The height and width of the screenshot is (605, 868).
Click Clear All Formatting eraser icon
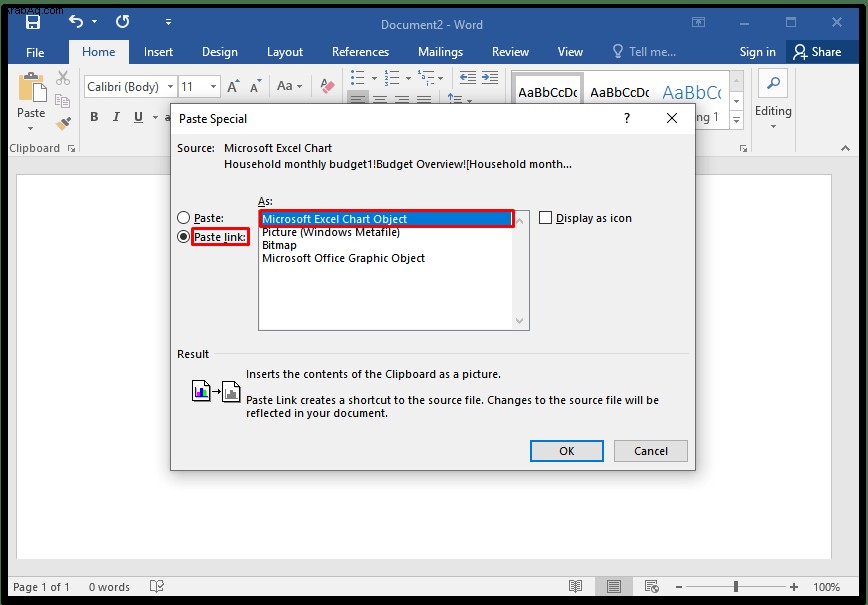click(328, 86)
